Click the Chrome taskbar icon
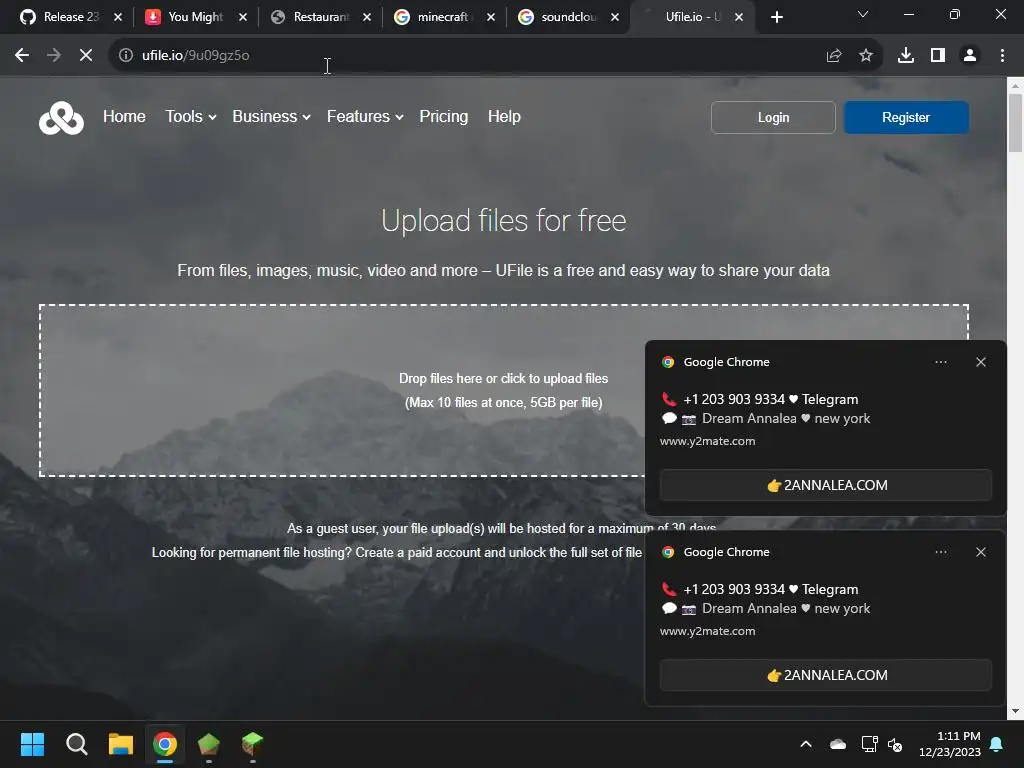The image size is (1024, 768). 165,744
